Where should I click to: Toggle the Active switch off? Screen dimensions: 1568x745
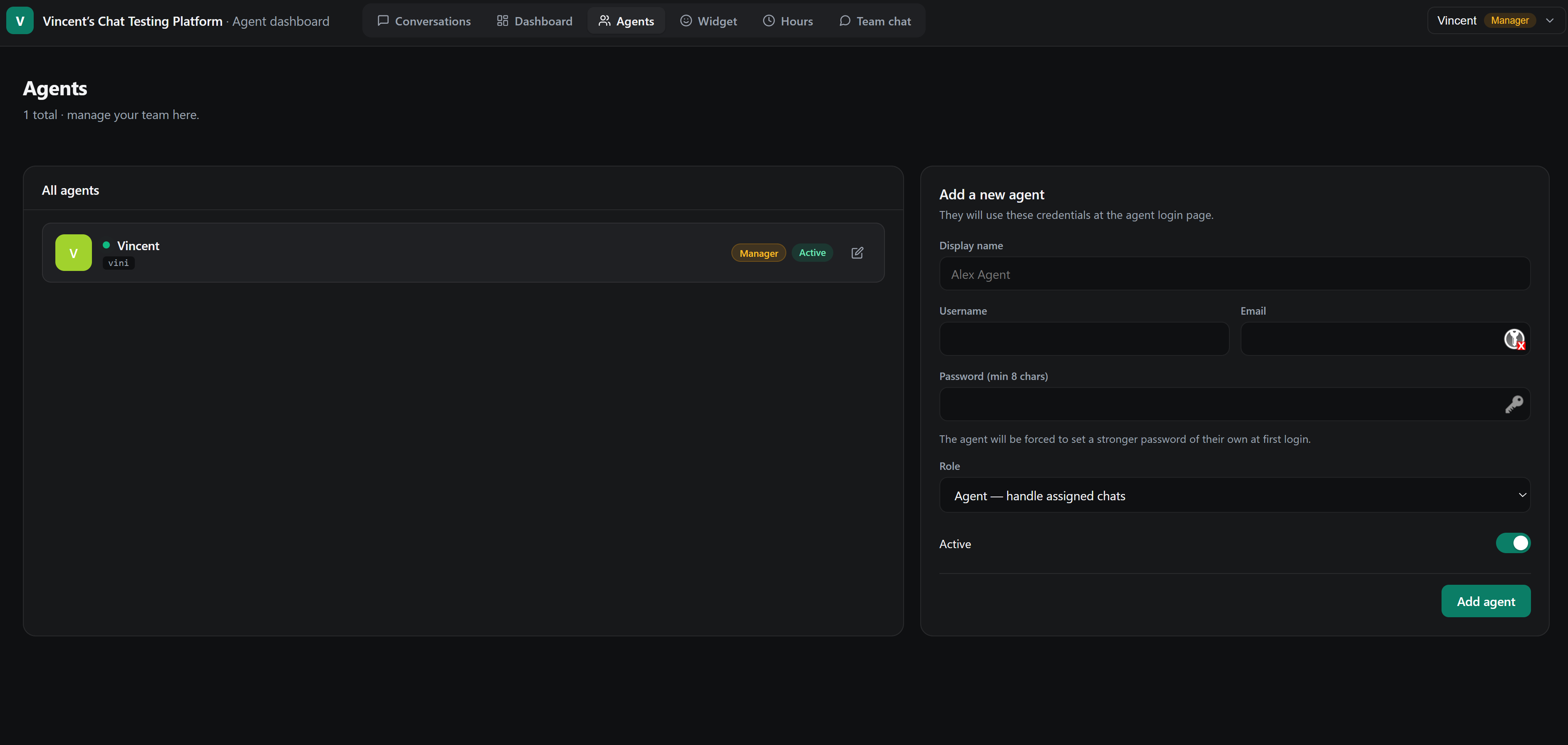click(x=1513, y=544)
